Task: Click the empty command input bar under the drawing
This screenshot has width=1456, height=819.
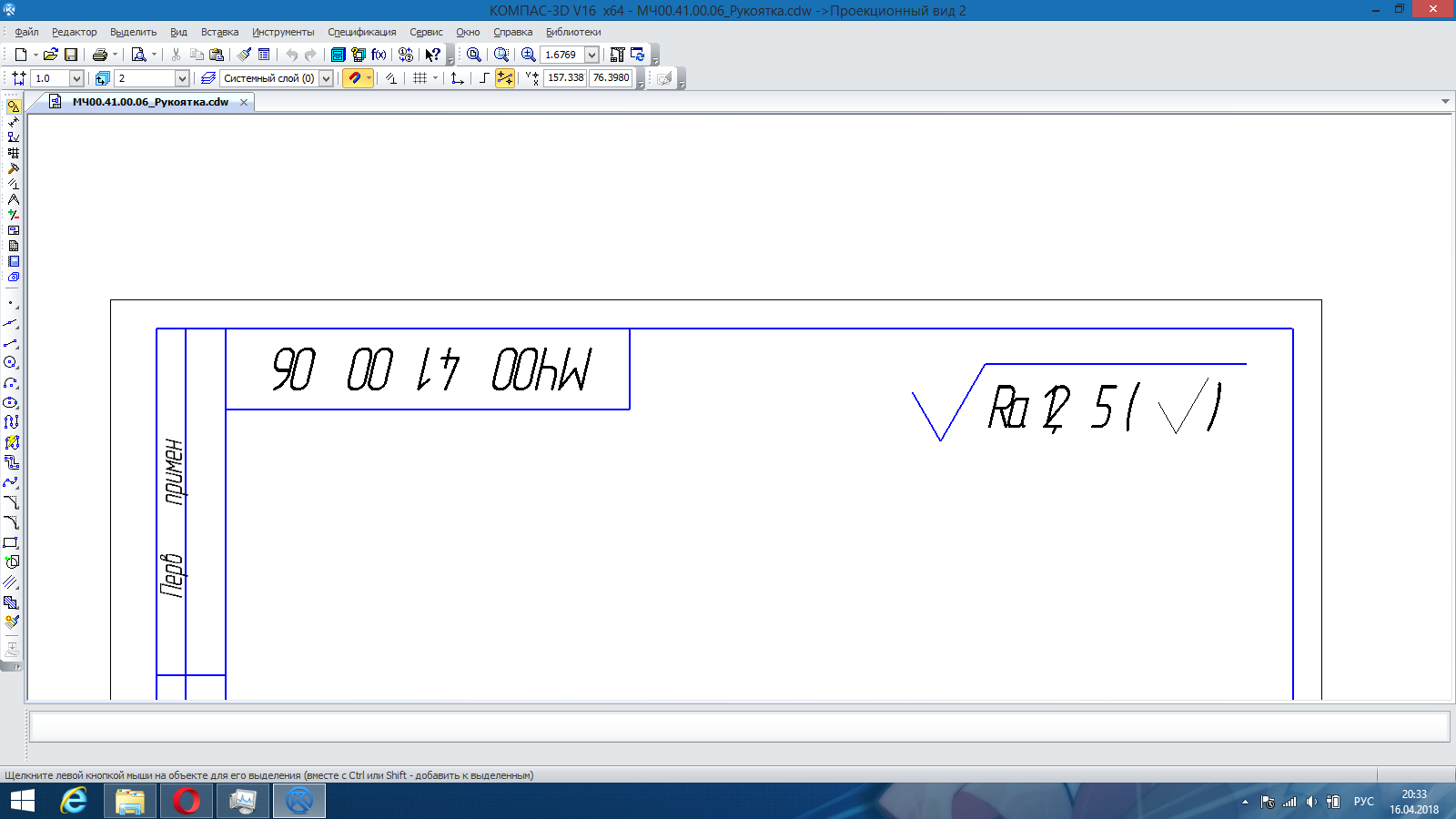Action: pos(739,726)
